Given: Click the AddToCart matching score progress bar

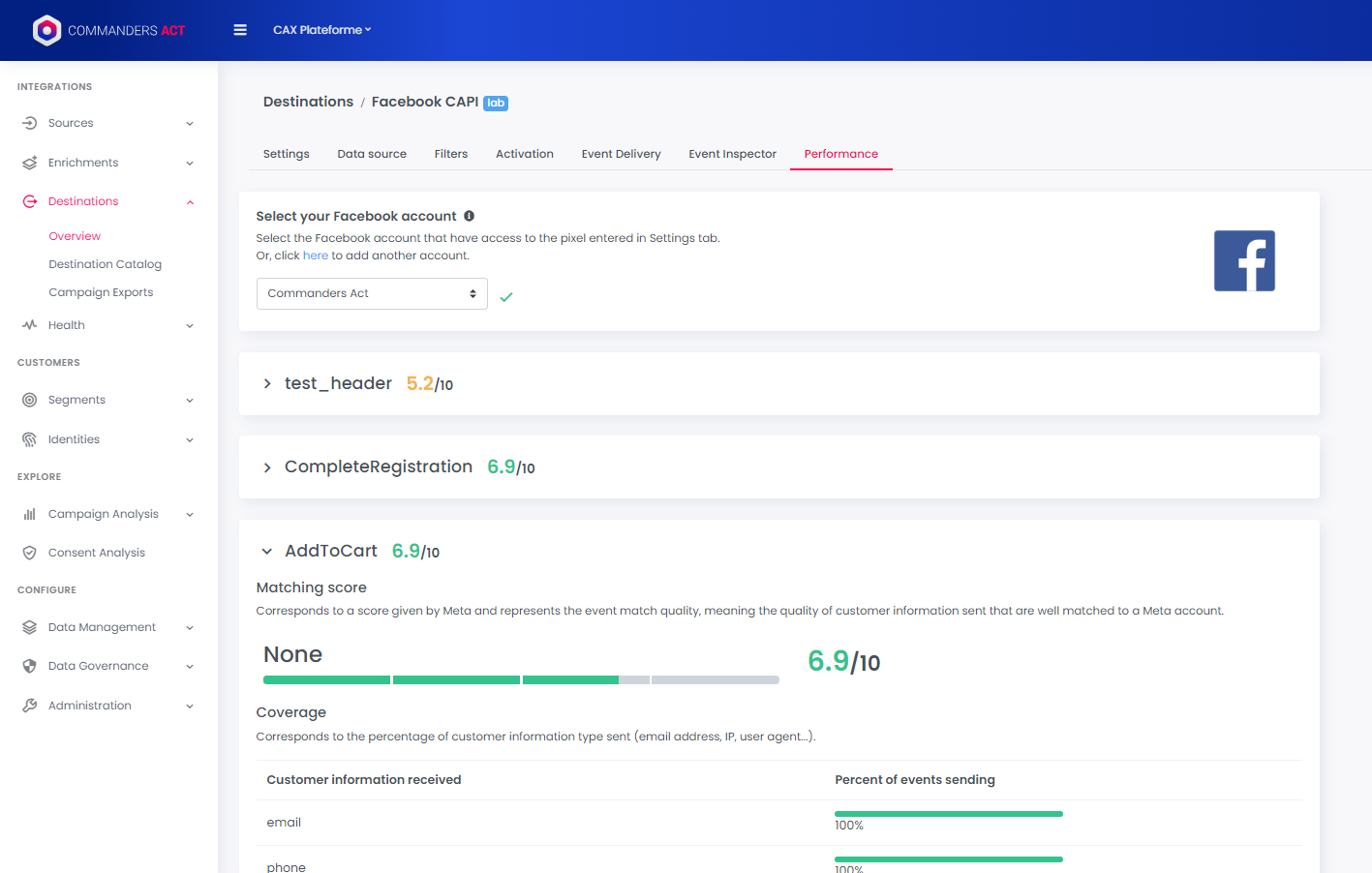Looking at the screenshot, I should tap(521, 680).
